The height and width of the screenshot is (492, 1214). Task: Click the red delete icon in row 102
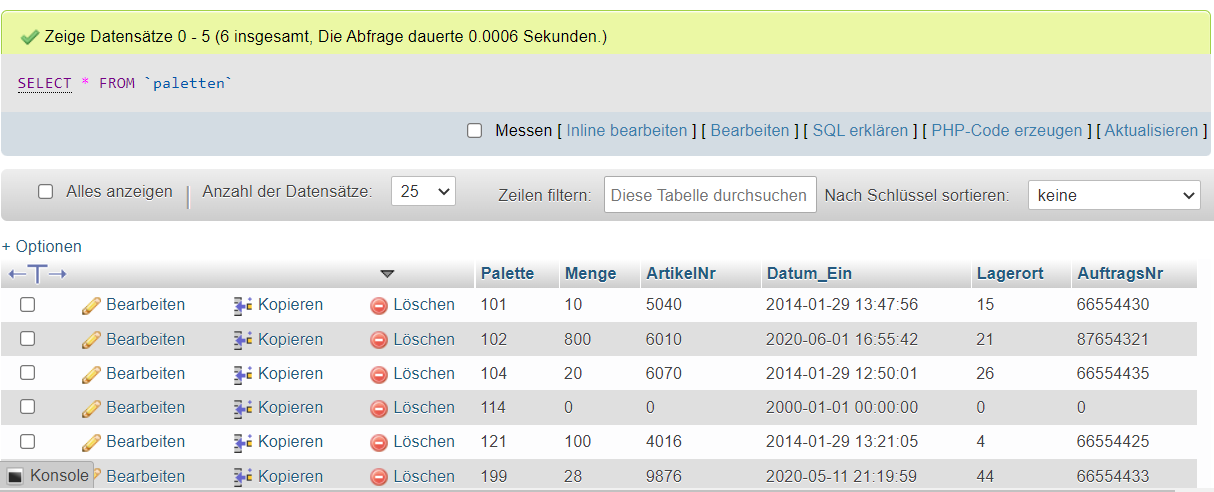[x=379, y=340]
